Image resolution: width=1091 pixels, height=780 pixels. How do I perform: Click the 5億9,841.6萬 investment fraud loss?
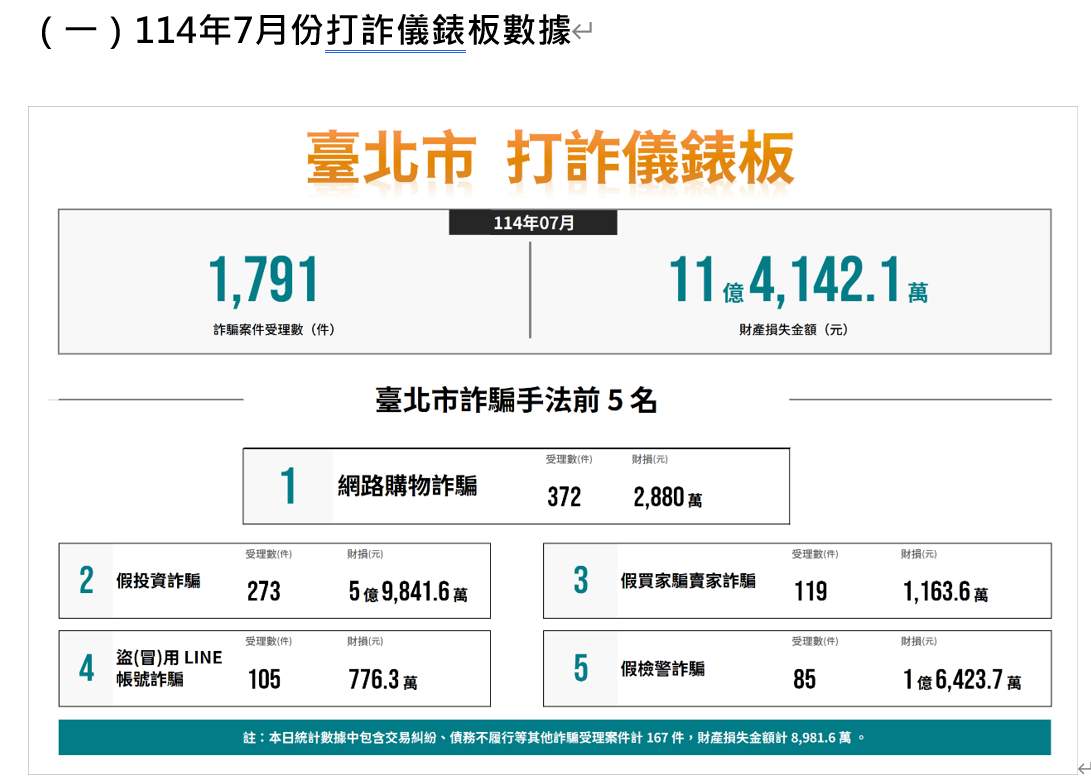click(x=408, y=592)
